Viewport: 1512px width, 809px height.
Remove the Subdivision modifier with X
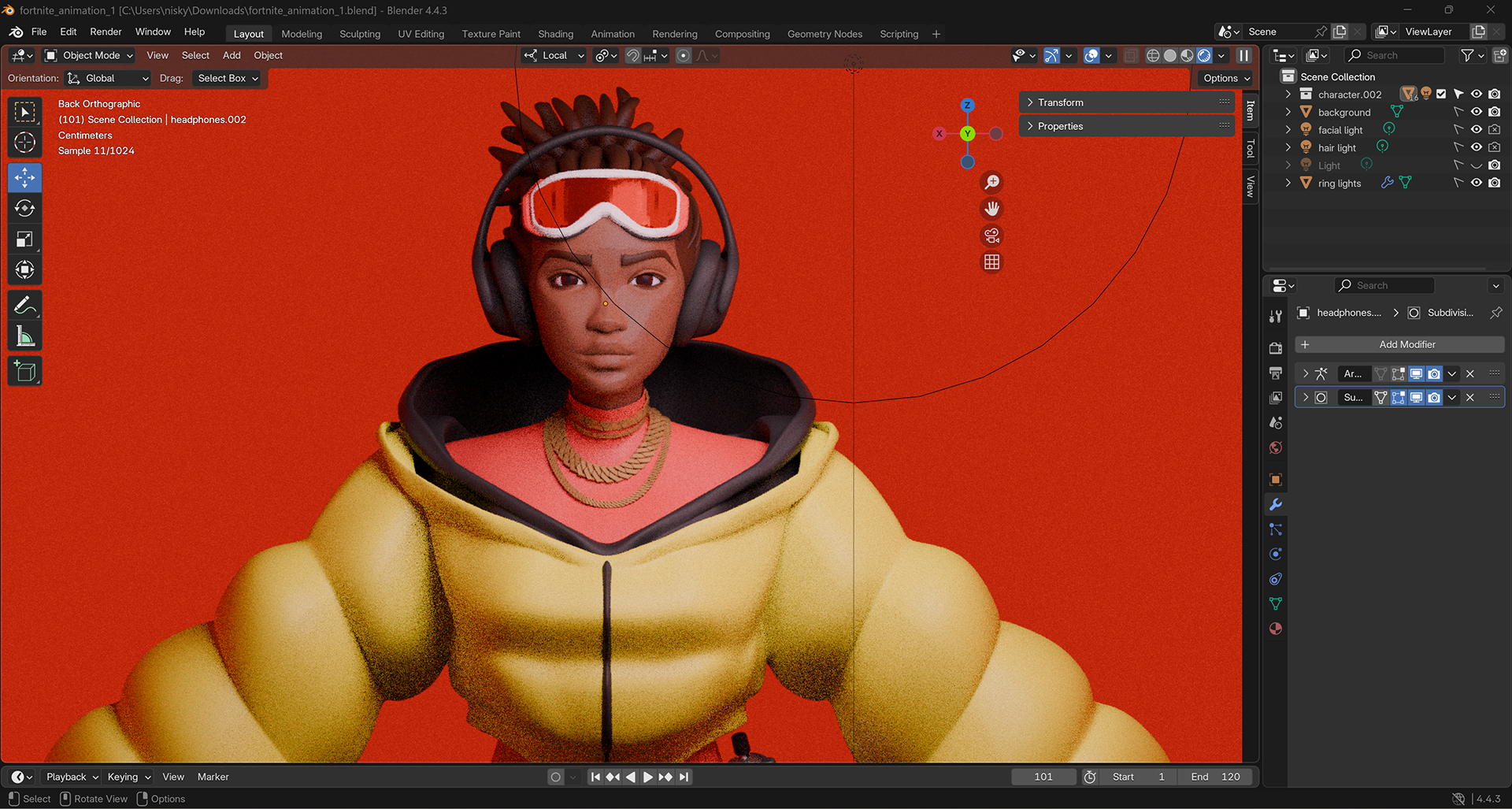click(1469, 398)
